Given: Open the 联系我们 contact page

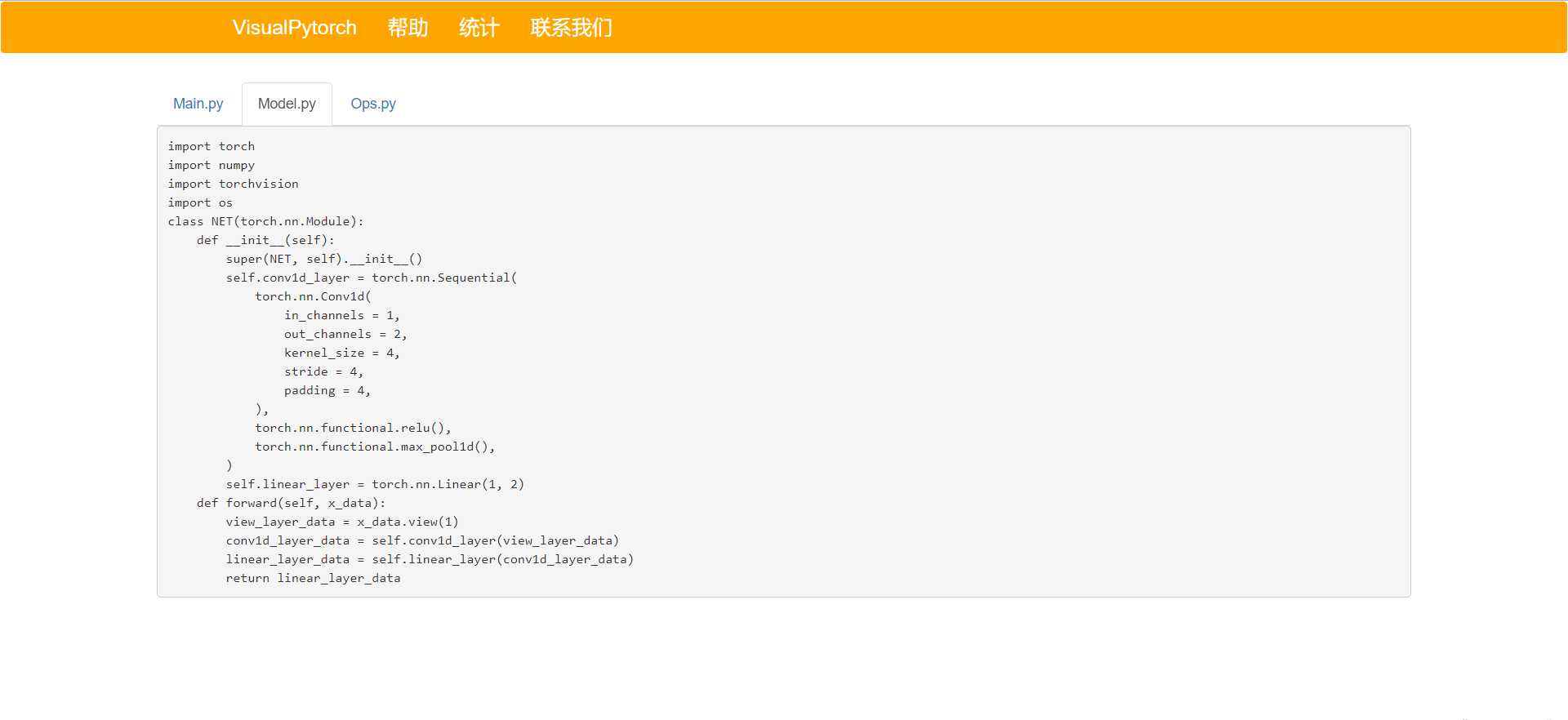Looking at the screenshot, I should (571, 28).
